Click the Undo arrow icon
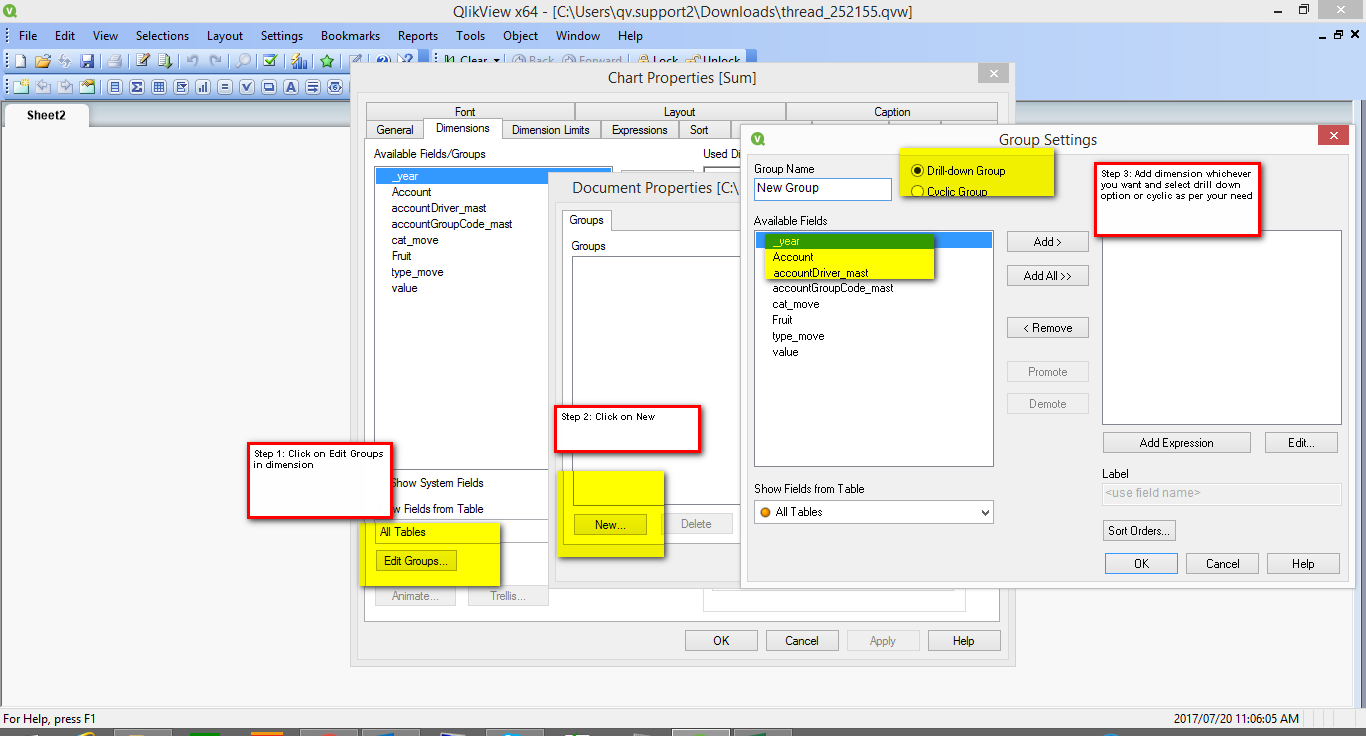 coord(193,61)
